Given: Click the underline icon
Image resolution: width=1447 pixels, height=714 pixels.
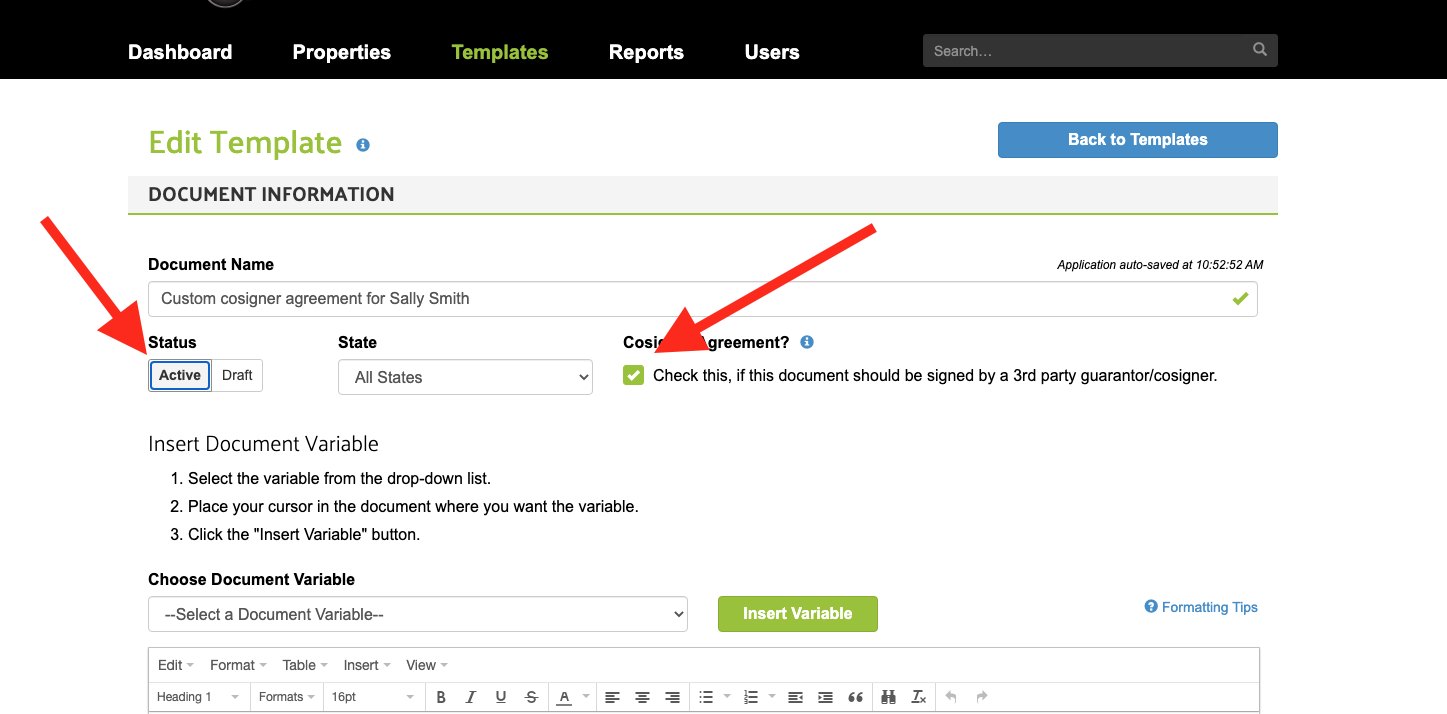Looking at the screenshot, I should pos(501,697).
